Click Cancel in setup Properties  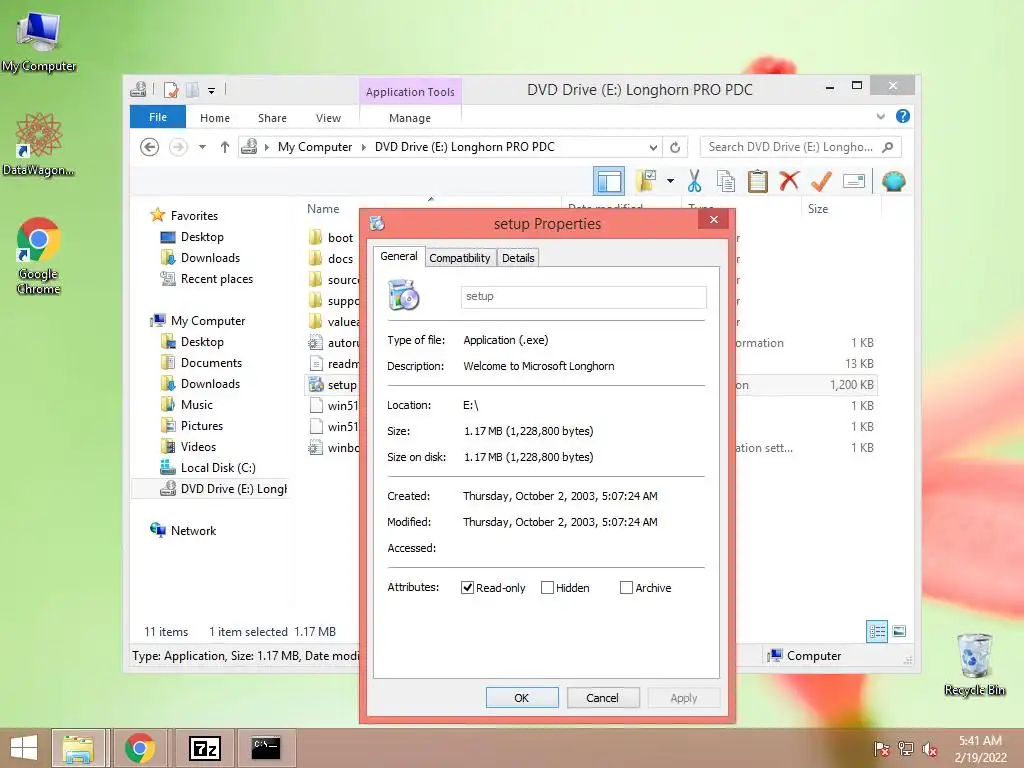[602, 697]
